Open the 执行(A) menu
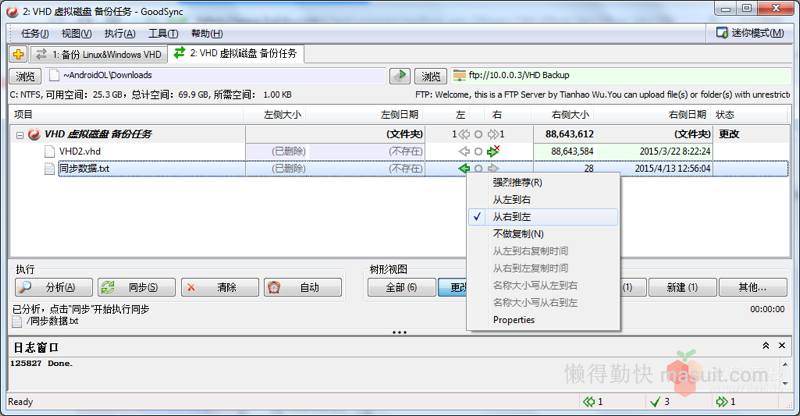The width and height of the screenshot is (800, 416). (x=120, y=34)
